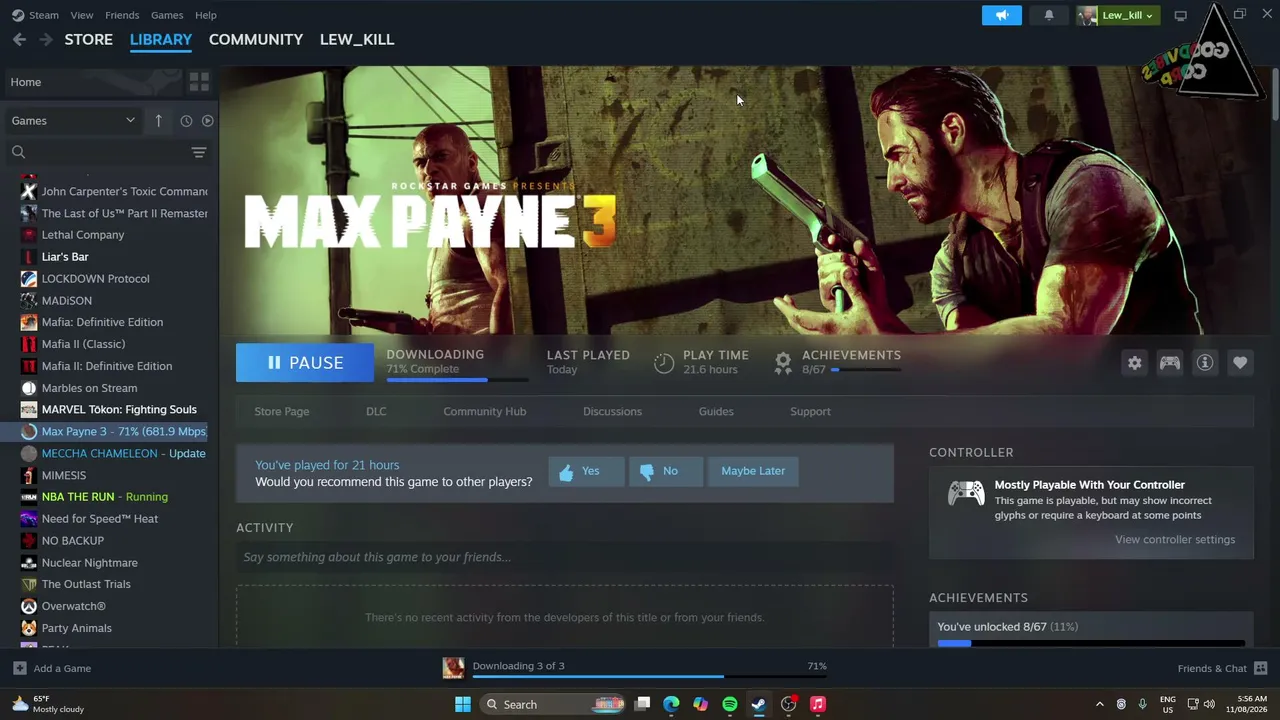This screenshot has height=720, width=1280.
Task: Show game info icon for Max Payne 3
Action: click(1205, 363)
